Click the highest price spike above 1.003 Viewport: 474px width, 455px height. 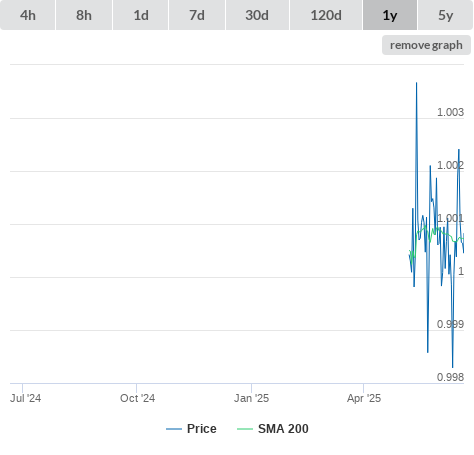click(416, 83)
